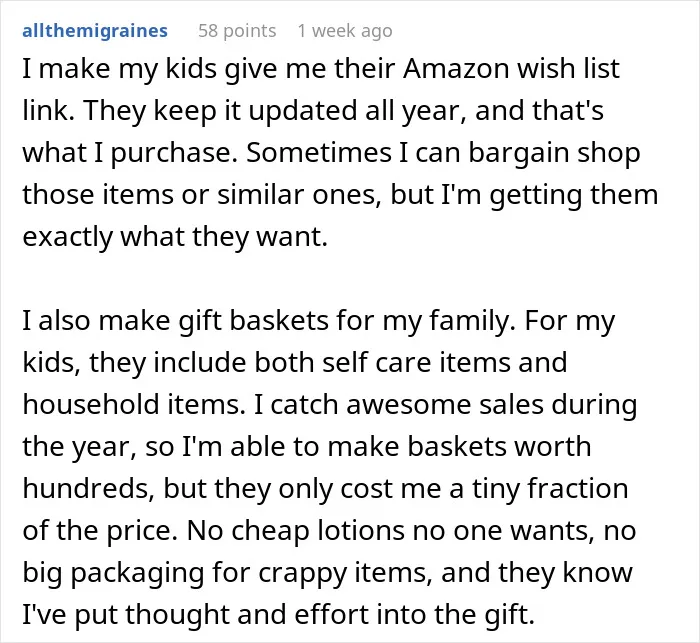Image resolution: width=700 pixels, height=643 pixels.
Task: Click the phrase updated all year
Action: (x=358, y=111)
